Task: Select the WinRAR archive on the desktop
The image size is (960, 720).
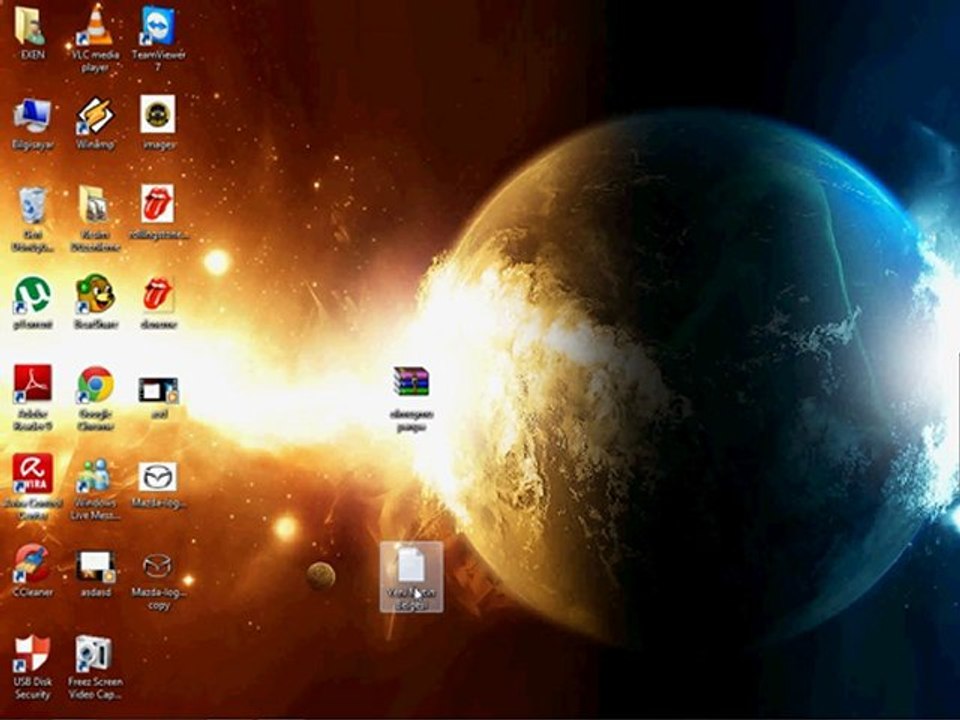Action: click(411, 382)
